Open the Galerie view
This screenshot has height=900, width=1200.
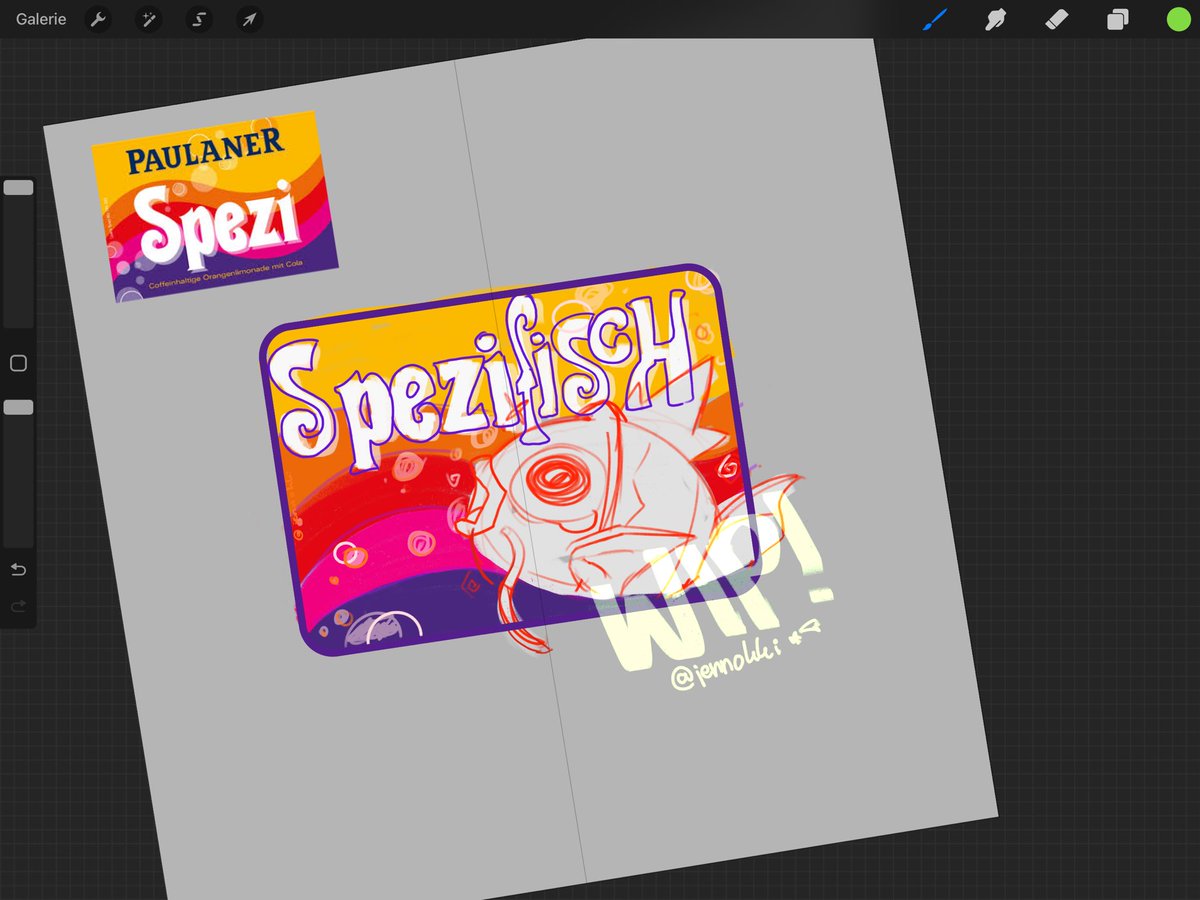[x=41, y=19]
